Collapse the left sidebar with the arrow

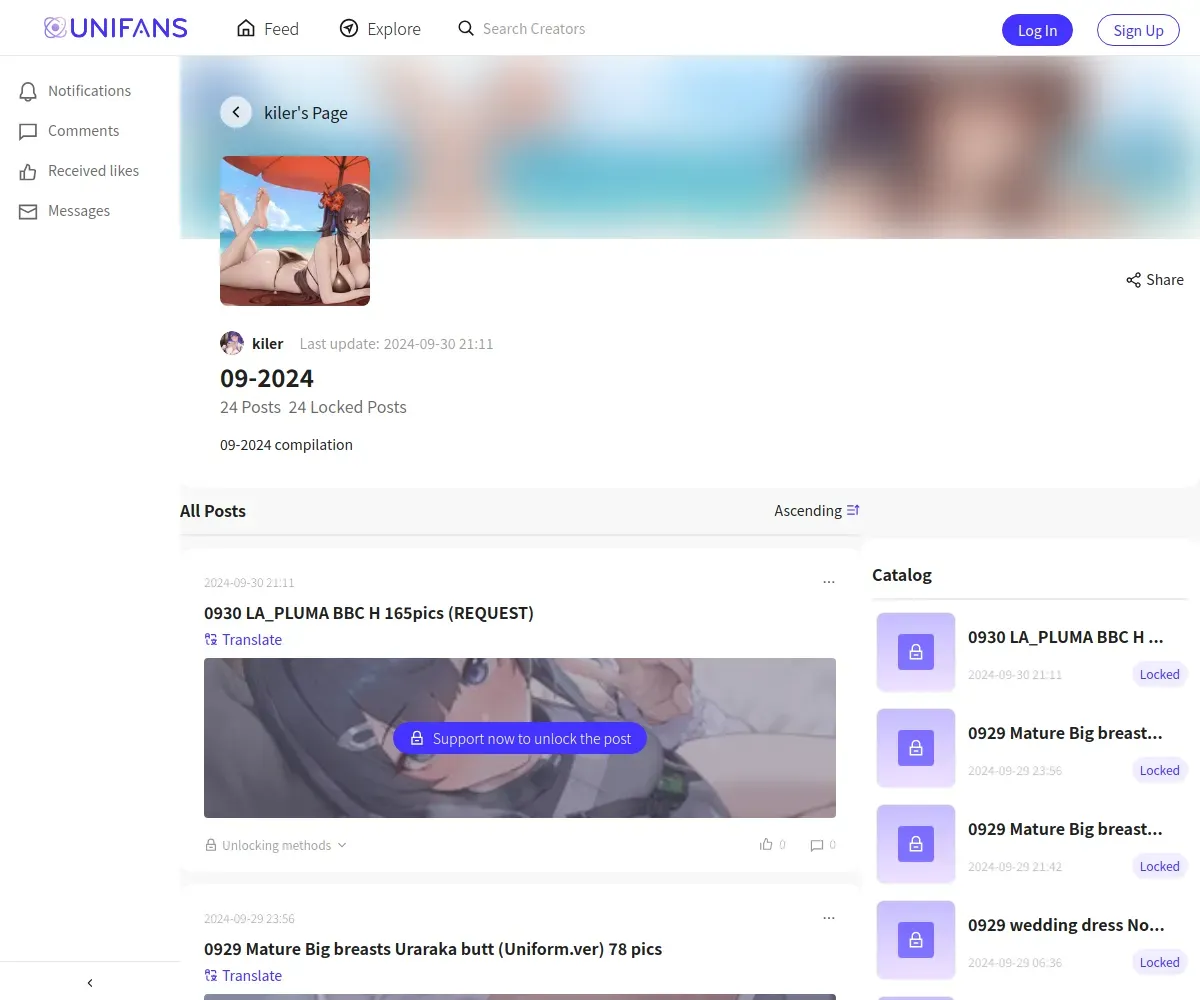tap(90, 983)
